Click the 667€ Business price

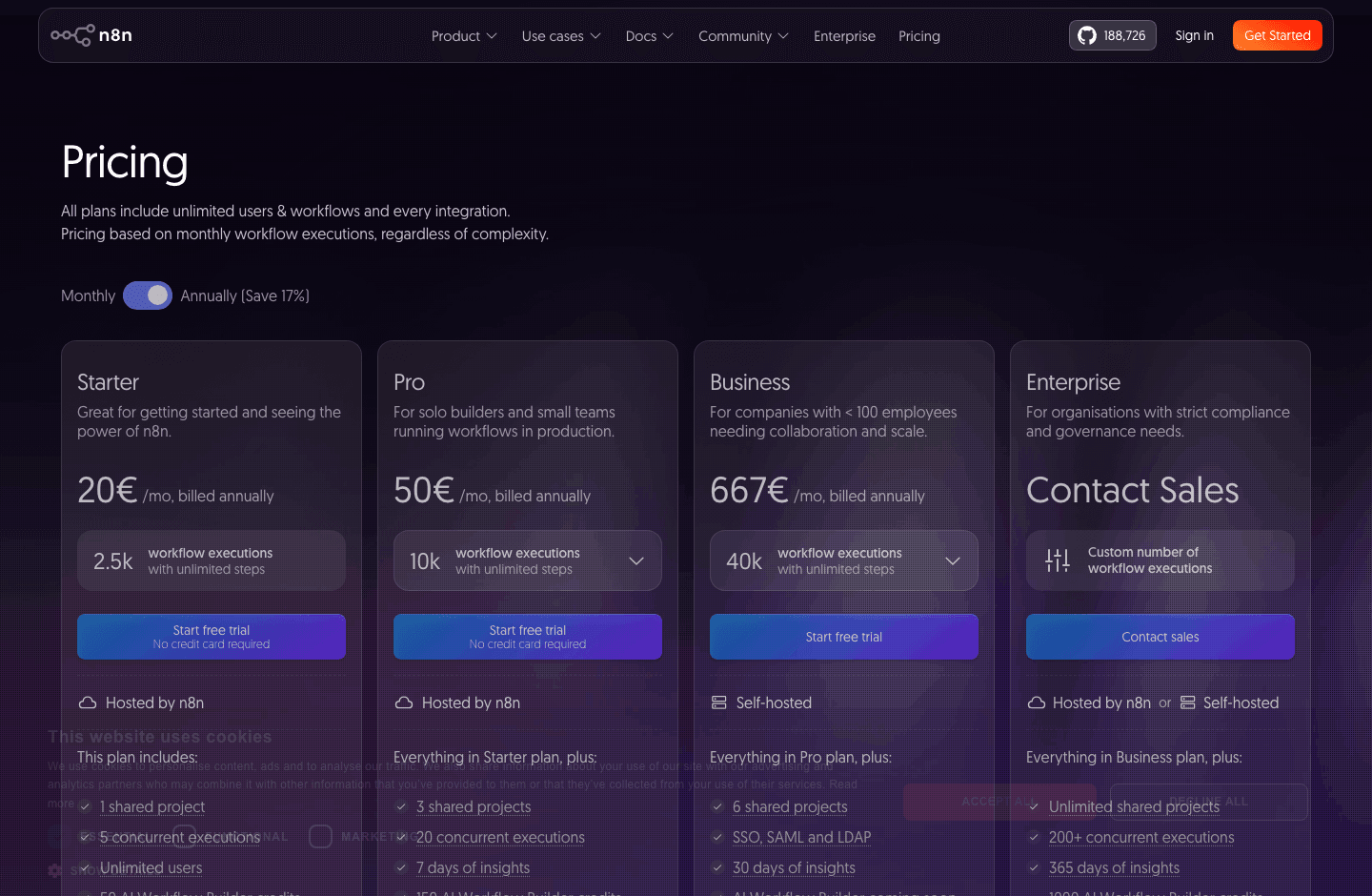click(x=749, y=490)
